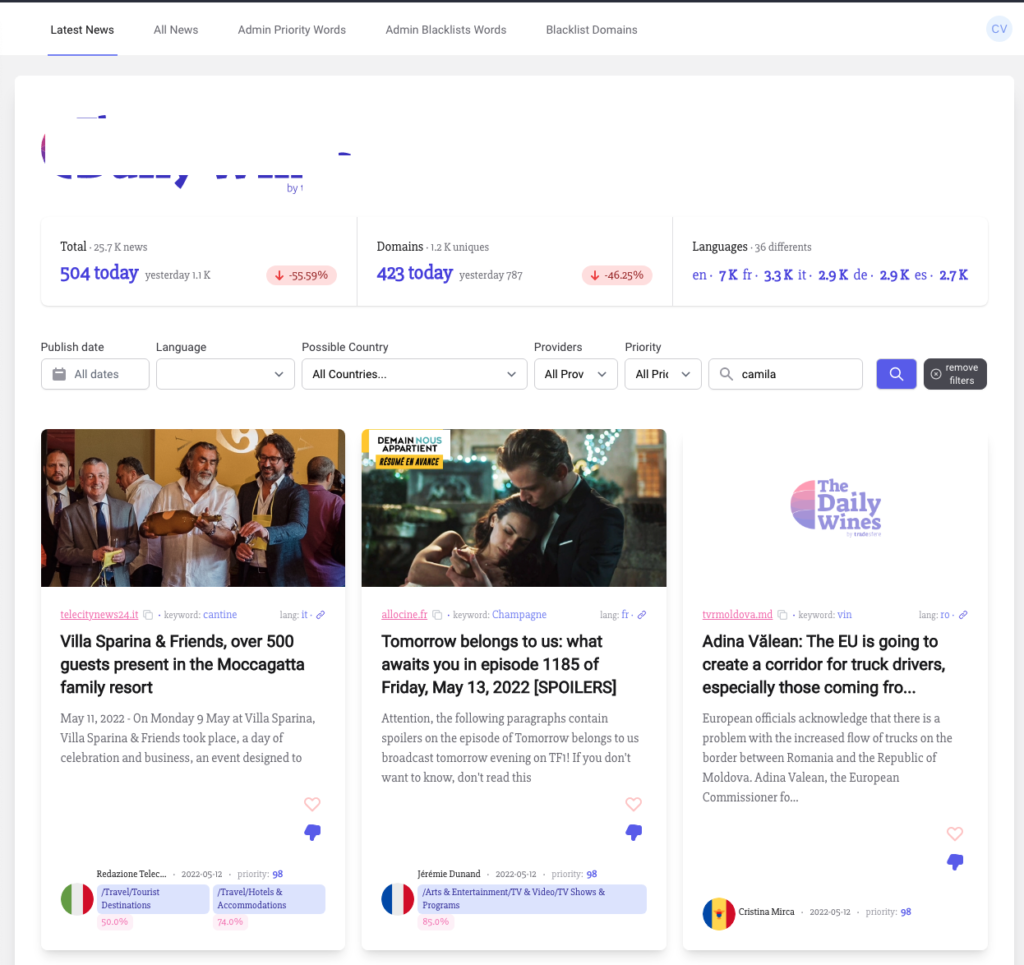Image resolution: width=1024 pixels, height=965 pixels.
Task: Click Arts & Entertainment TV Shows tag
Action: click(x=532, y=898)
